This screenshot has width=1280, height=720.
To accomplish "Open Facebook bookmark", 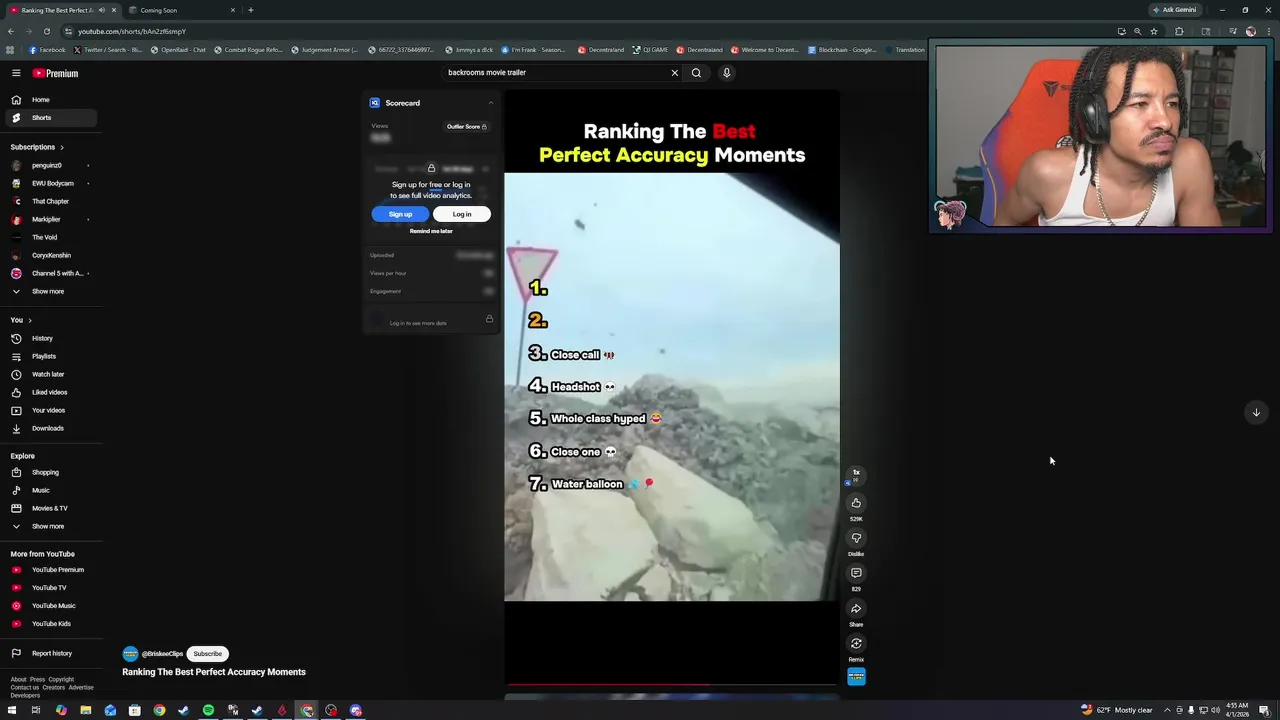I will (x=47, y=50).
